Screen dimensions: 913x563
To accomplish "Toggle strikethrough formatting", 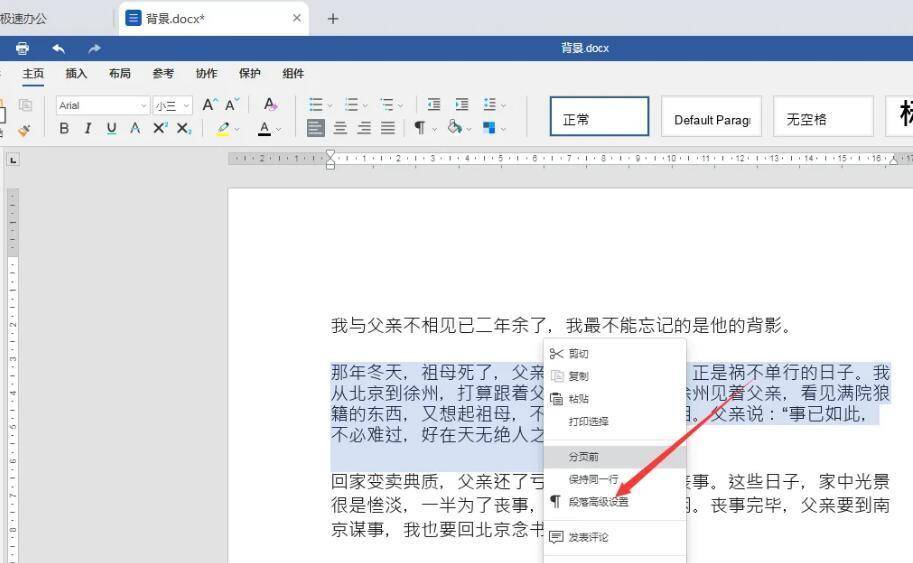I will pyautogui.click(x=135, y=128).
